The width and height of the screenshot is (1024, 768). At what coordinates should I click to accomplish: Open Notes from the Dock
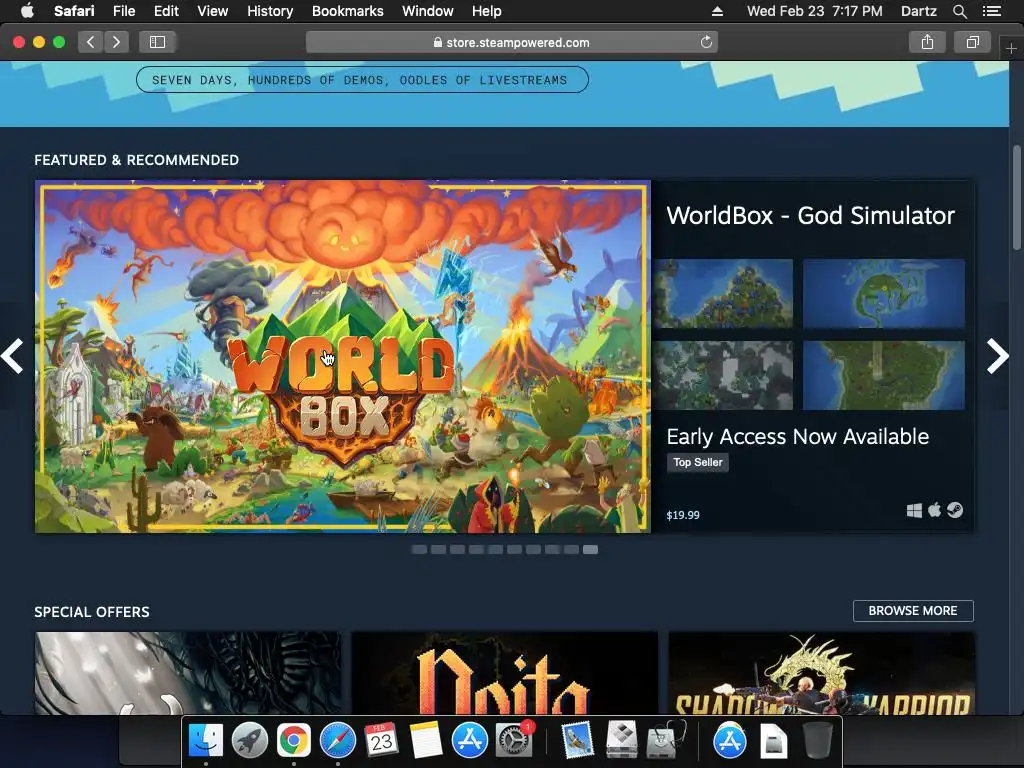click(426, 741)
